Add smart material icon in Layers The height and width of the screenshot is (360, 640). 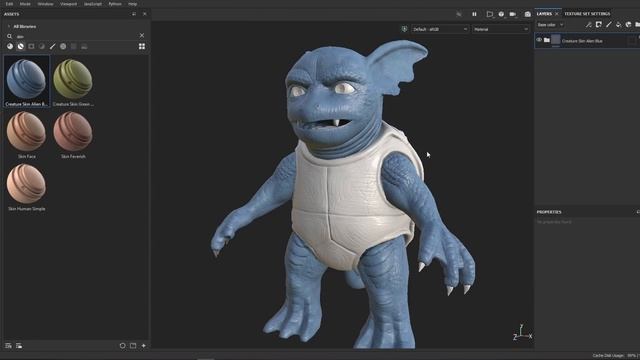pyautogui.click(x=628, y=25)
